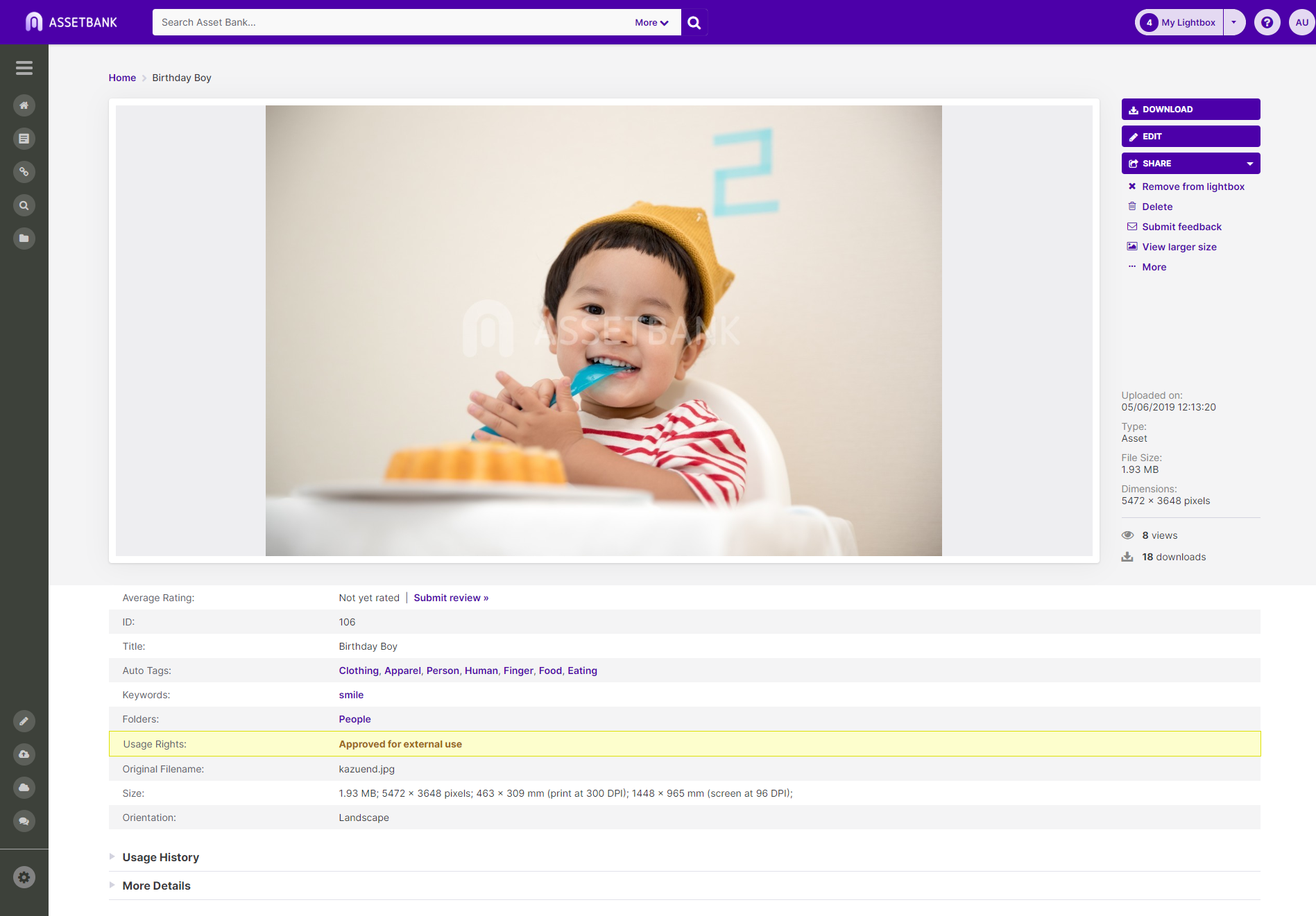1316x916 pixels.
Task: Click the asset ID value 106
Action: tap(347, 622)
